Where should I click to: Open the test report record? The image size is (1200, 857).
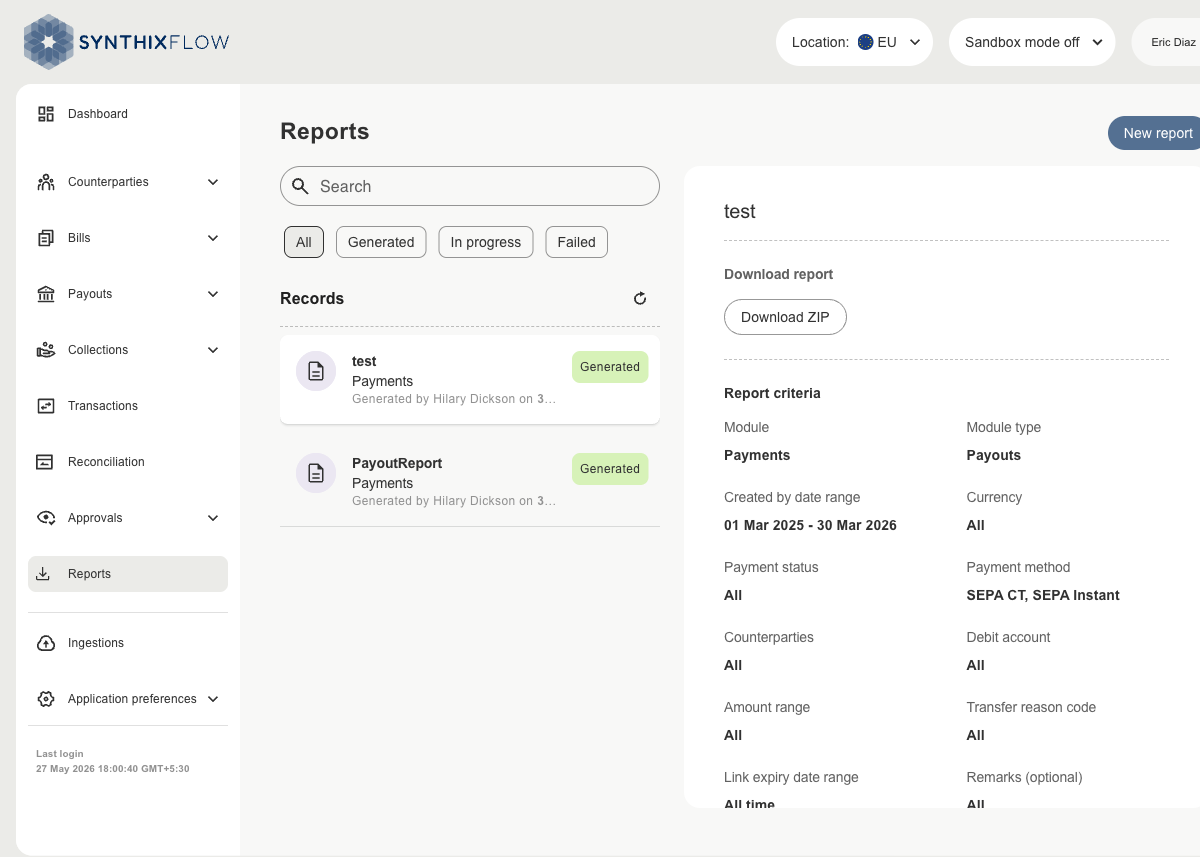(x=470, y=379)
